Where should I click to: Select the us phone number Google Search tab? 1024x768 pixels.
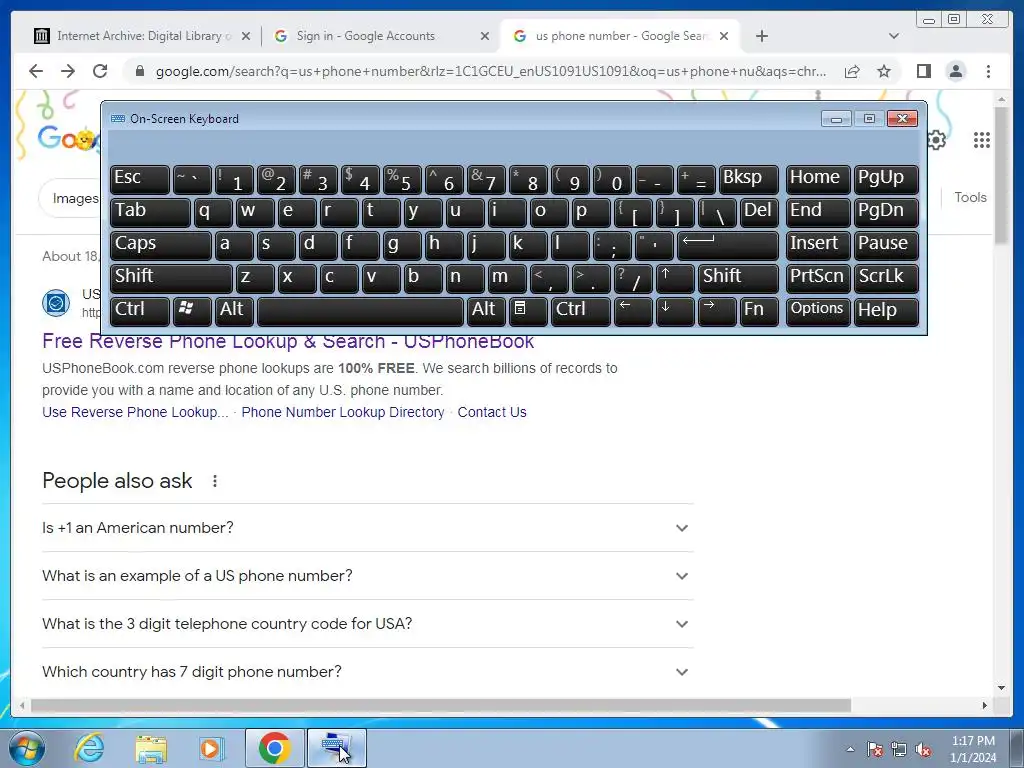point(620,36)
